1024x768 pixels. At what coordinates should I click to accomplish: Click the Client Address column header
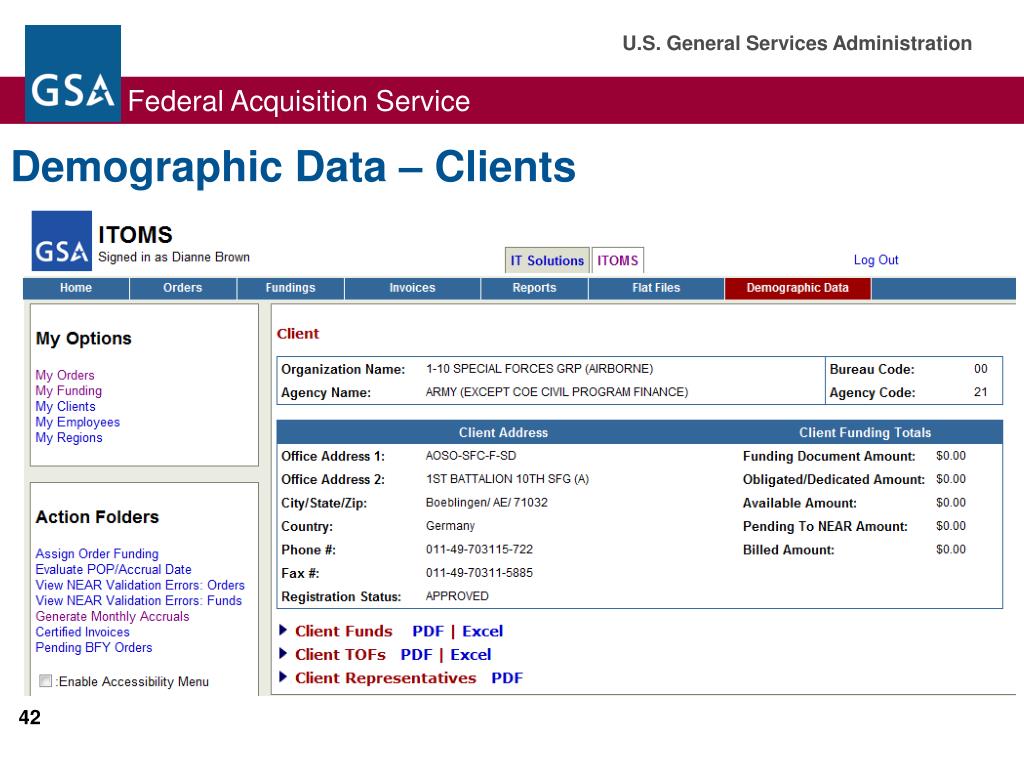(x=504, y=432)
